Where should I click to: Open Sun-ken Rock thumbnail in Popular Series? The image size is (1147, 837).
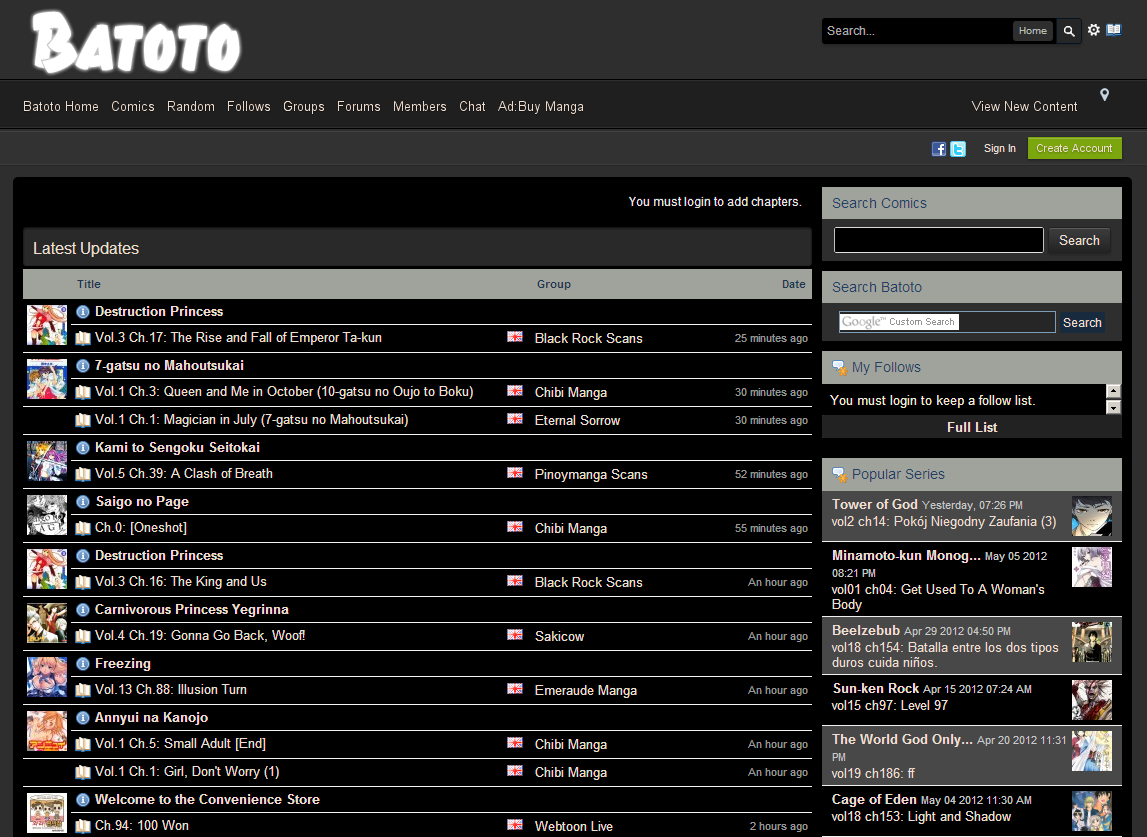pyautogui.click(x=1091, y=699)
